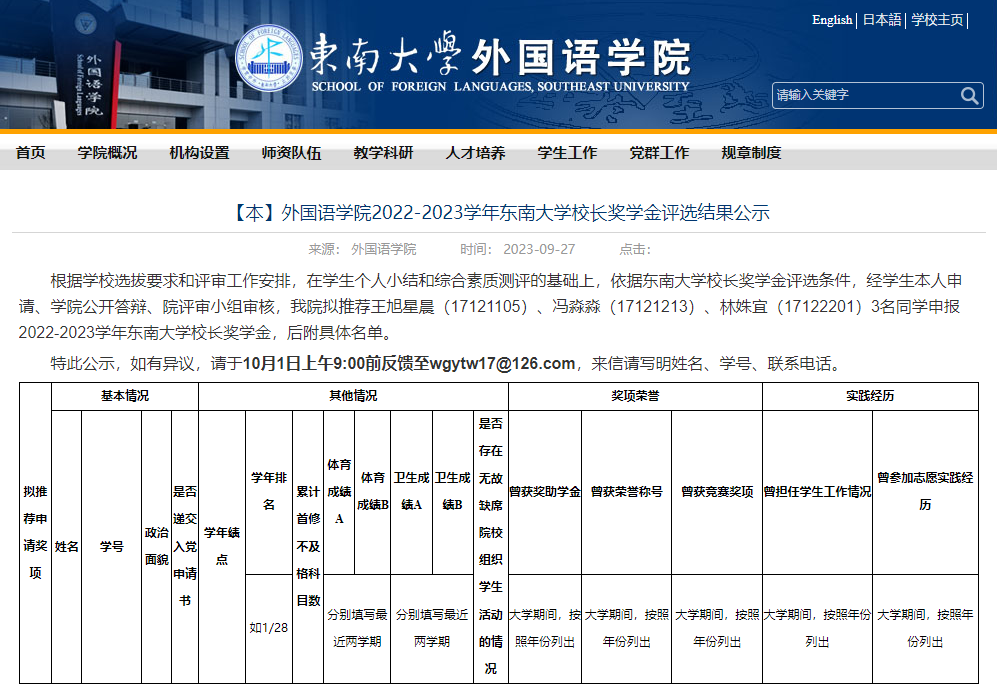Open the 规章制度 menu
Image resolution: width=997 pixels, height=684 pixels.
coord(751,153)
